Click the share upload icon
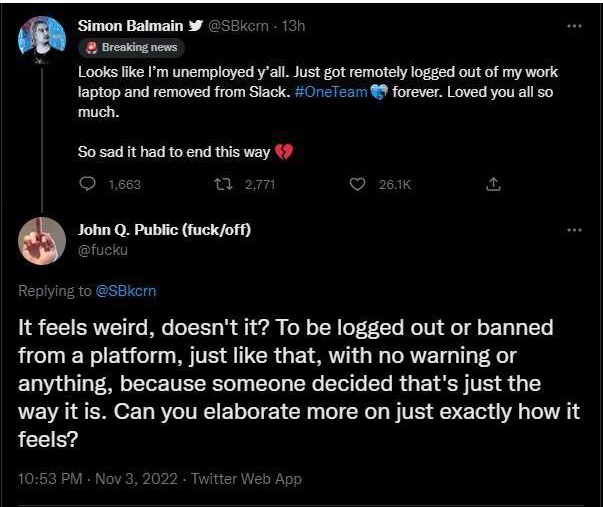This screenshot has height=507, width=603. (492, 184)
